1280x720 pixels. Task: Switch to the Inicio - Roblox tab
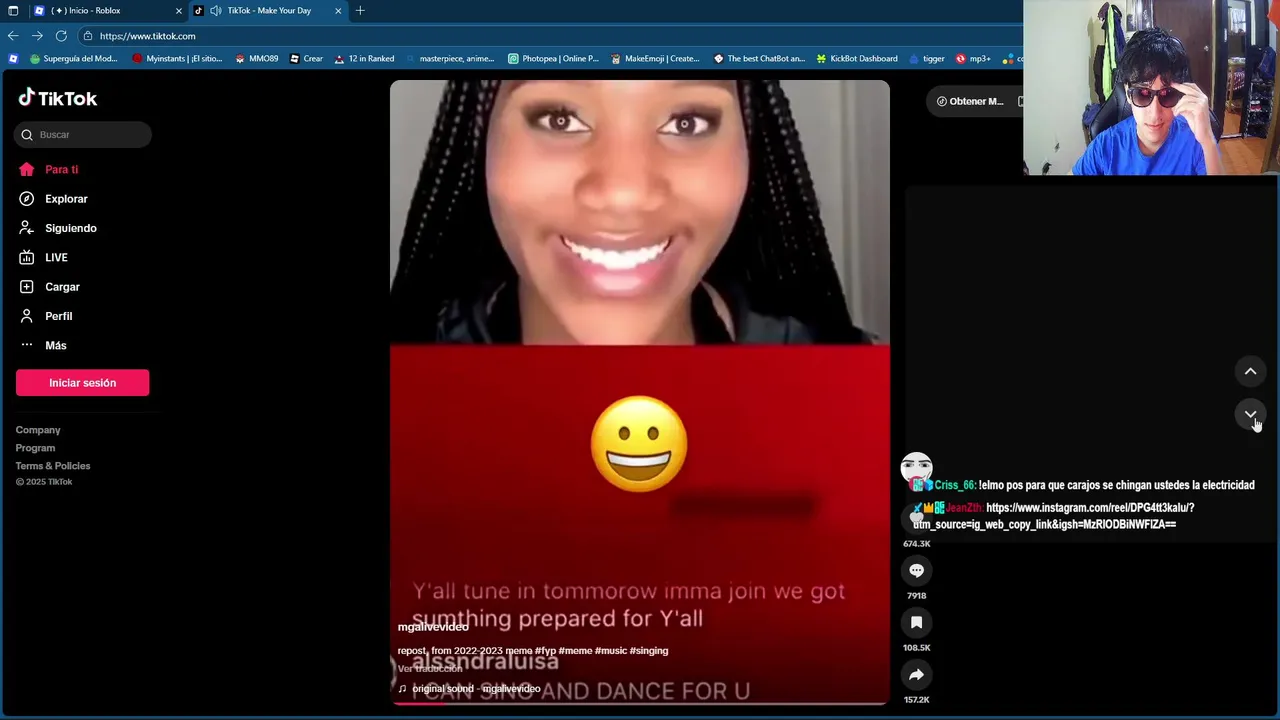[x=107, y=11]
